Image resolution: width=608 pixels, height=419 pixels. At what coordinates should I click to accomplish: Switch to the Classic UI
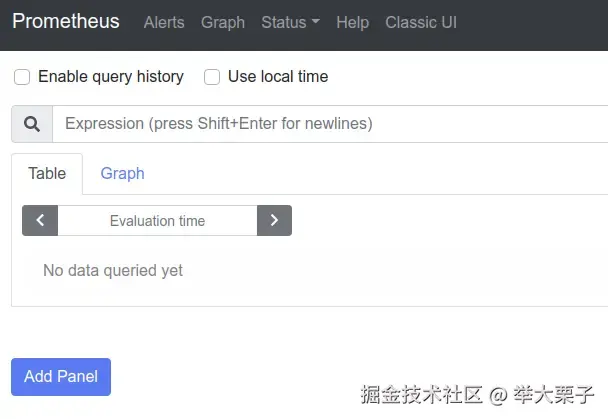click(421, 22)
